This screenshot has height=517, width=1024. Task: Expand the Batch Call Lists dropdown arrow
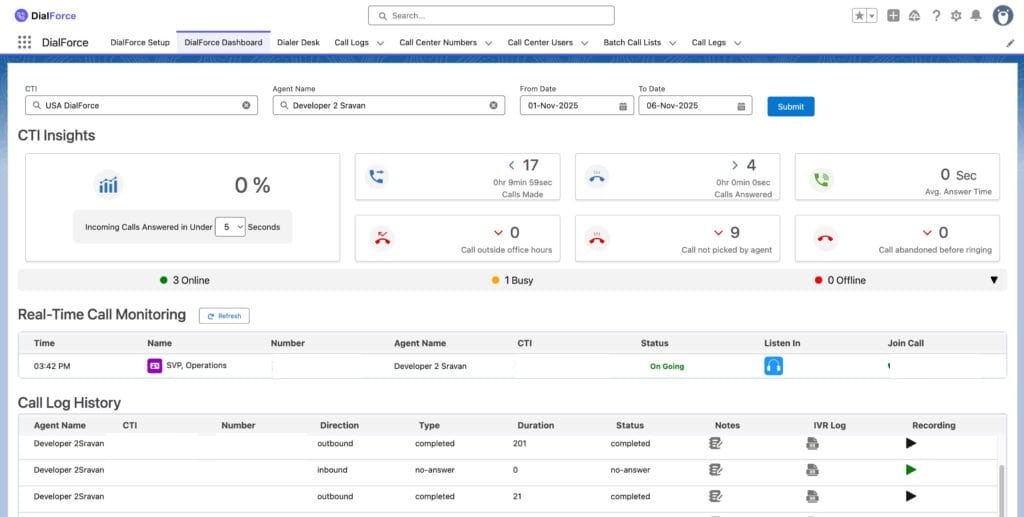[673, 43]
